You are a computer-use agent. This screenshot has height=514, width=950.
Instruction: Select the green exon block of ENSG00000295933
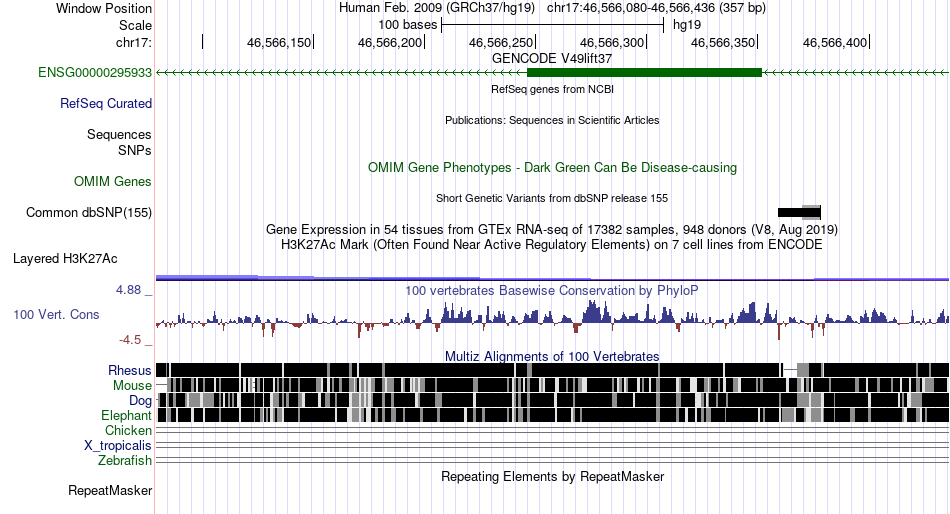(x=645, y=73)
